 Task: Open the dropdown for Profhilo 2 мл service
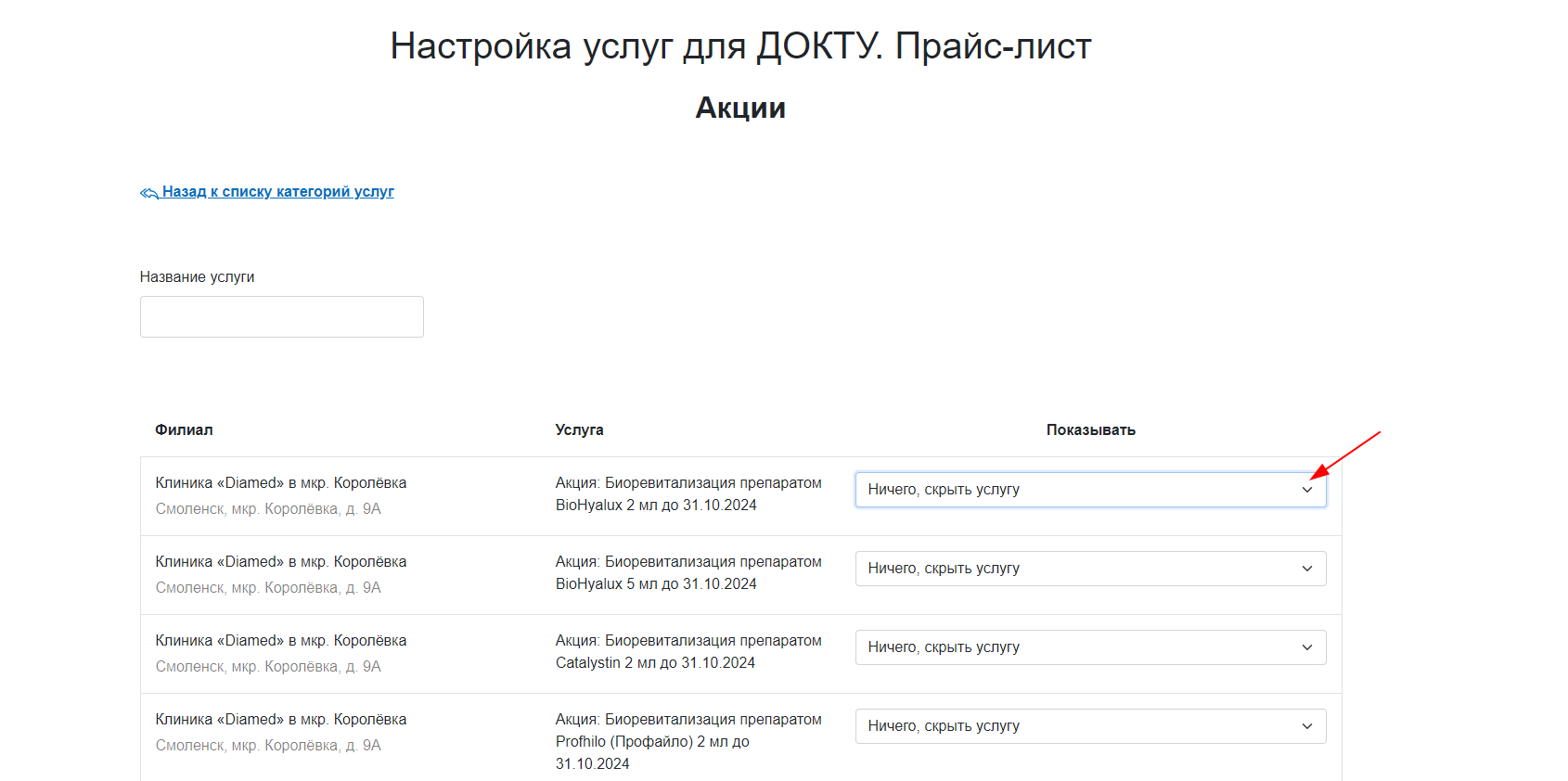point(1090,726)
